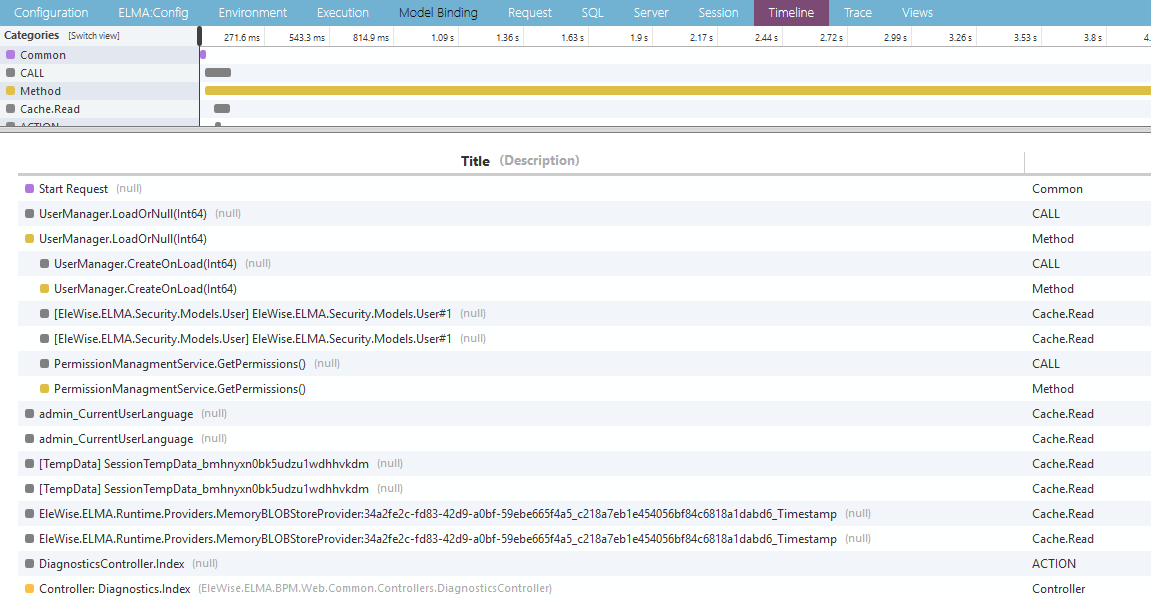Screen dimensions: 1151x600
Task: Click the Switch view link
Action: [x=94, y=36]
